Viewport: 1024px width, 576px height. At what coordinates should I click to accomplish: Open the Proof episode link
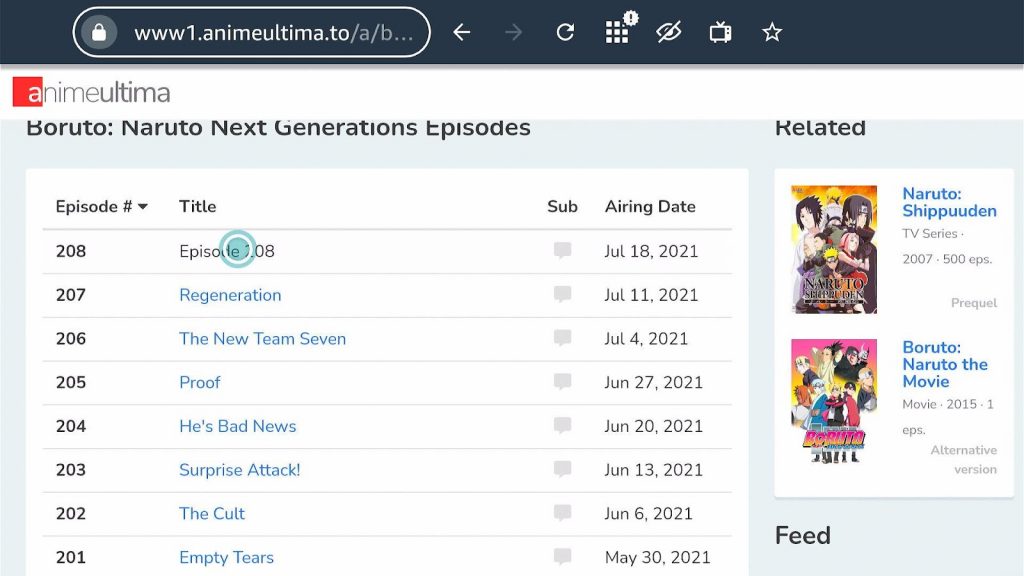pos(199,383)
